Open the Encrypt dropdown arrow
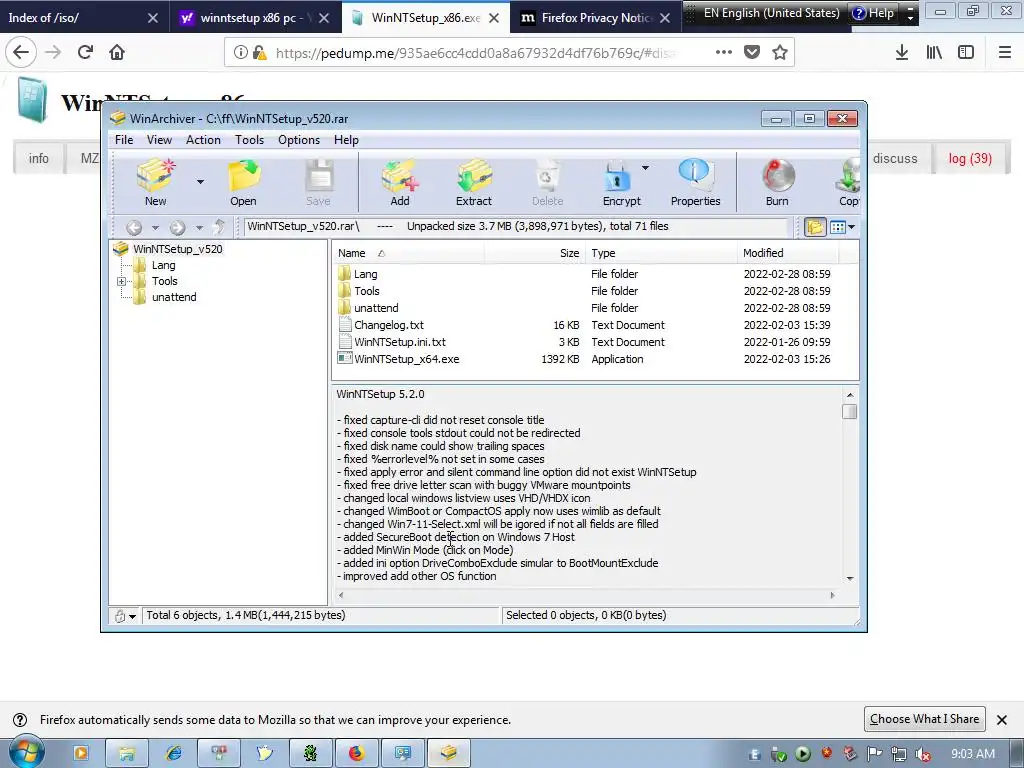 645,168
